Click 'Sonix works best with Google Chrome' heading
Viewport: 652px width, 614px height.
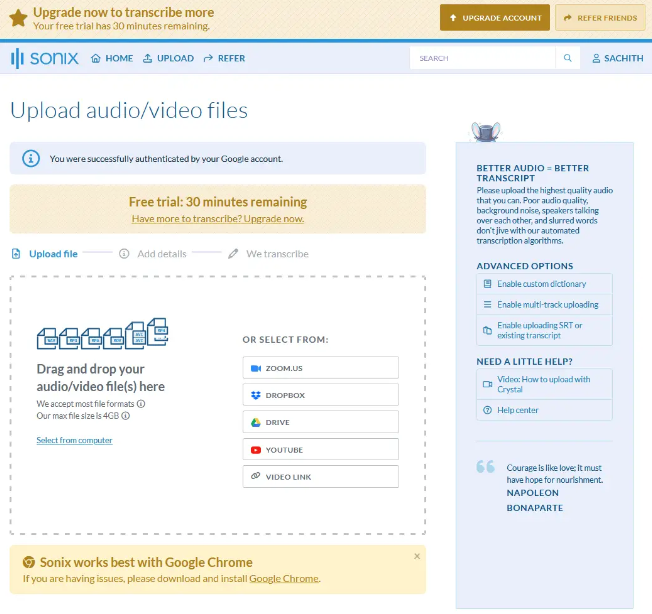(146, 562)
